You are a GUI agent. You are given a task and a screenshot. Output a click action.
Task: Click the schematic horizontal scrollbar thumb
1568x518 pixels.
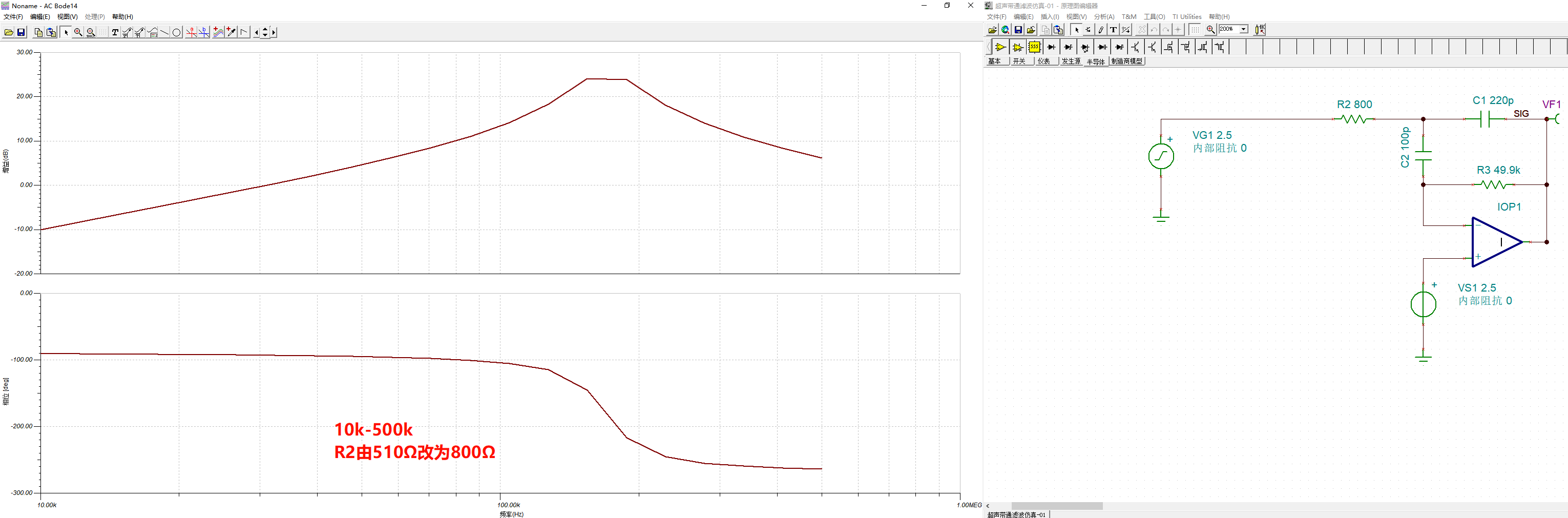click(x=1057, y=506)
